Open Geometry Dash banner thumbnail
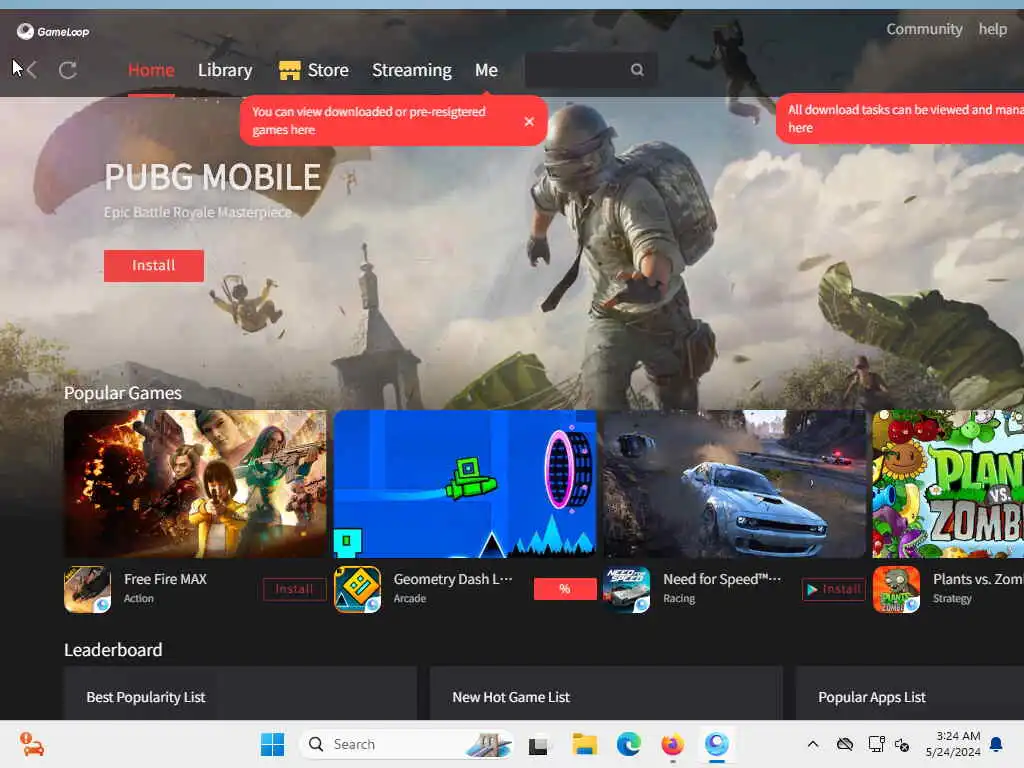The width and height of the screenshot is (1024, 768). click(x=465, y=484)
